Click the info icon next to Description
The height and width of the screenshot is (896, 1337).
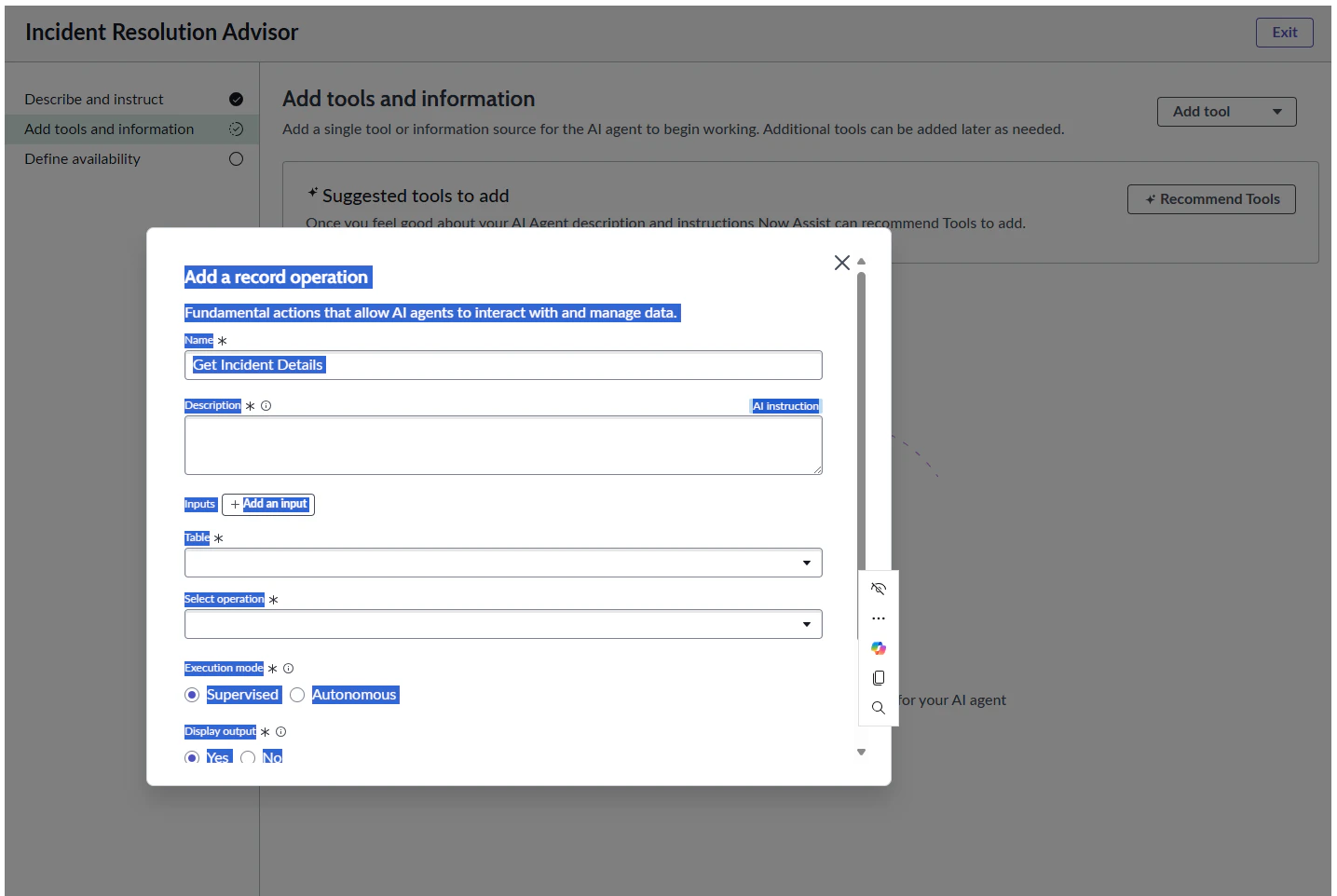(266, 406)
